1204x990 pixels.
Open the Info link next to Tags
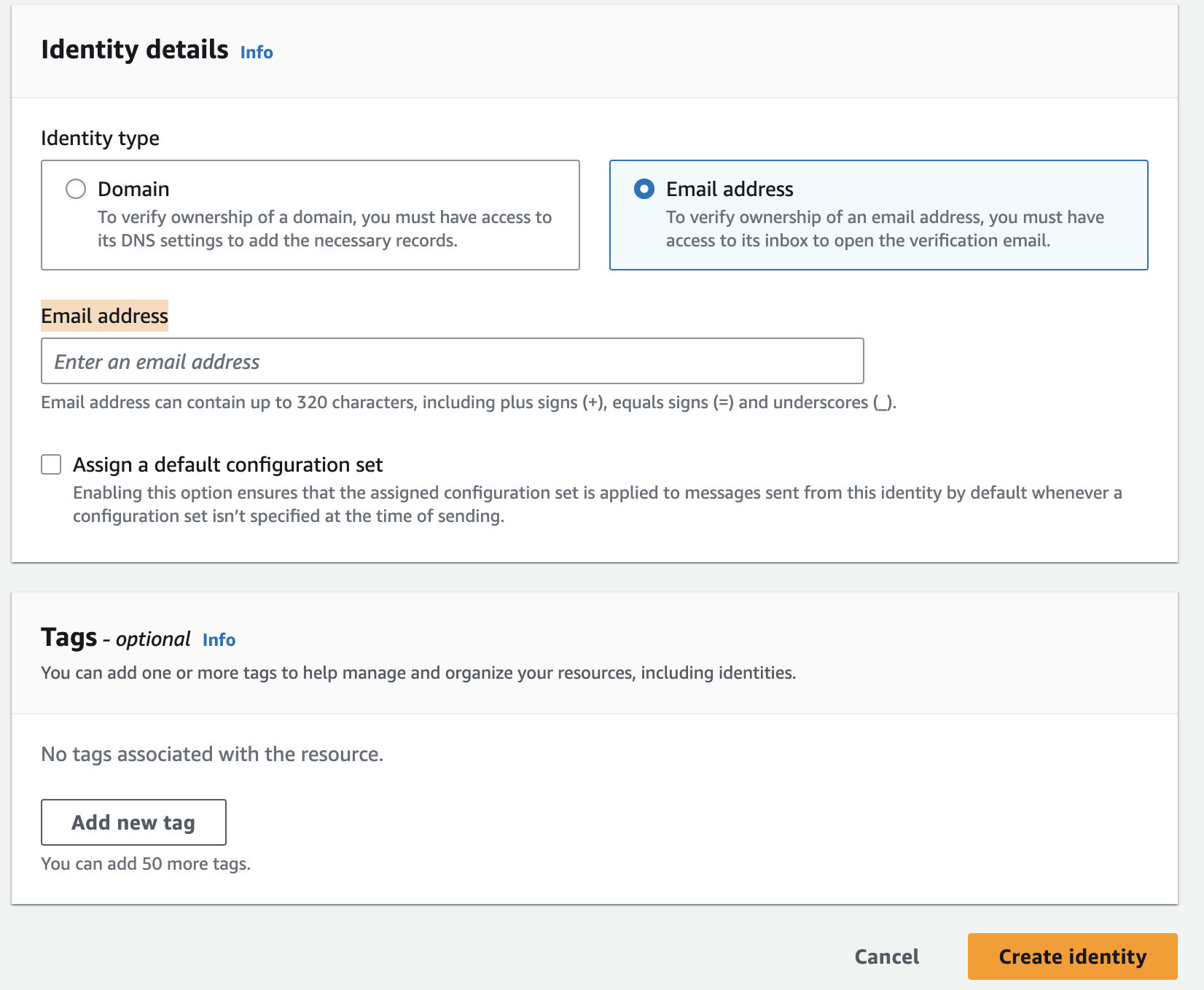(x=218, y=639)
